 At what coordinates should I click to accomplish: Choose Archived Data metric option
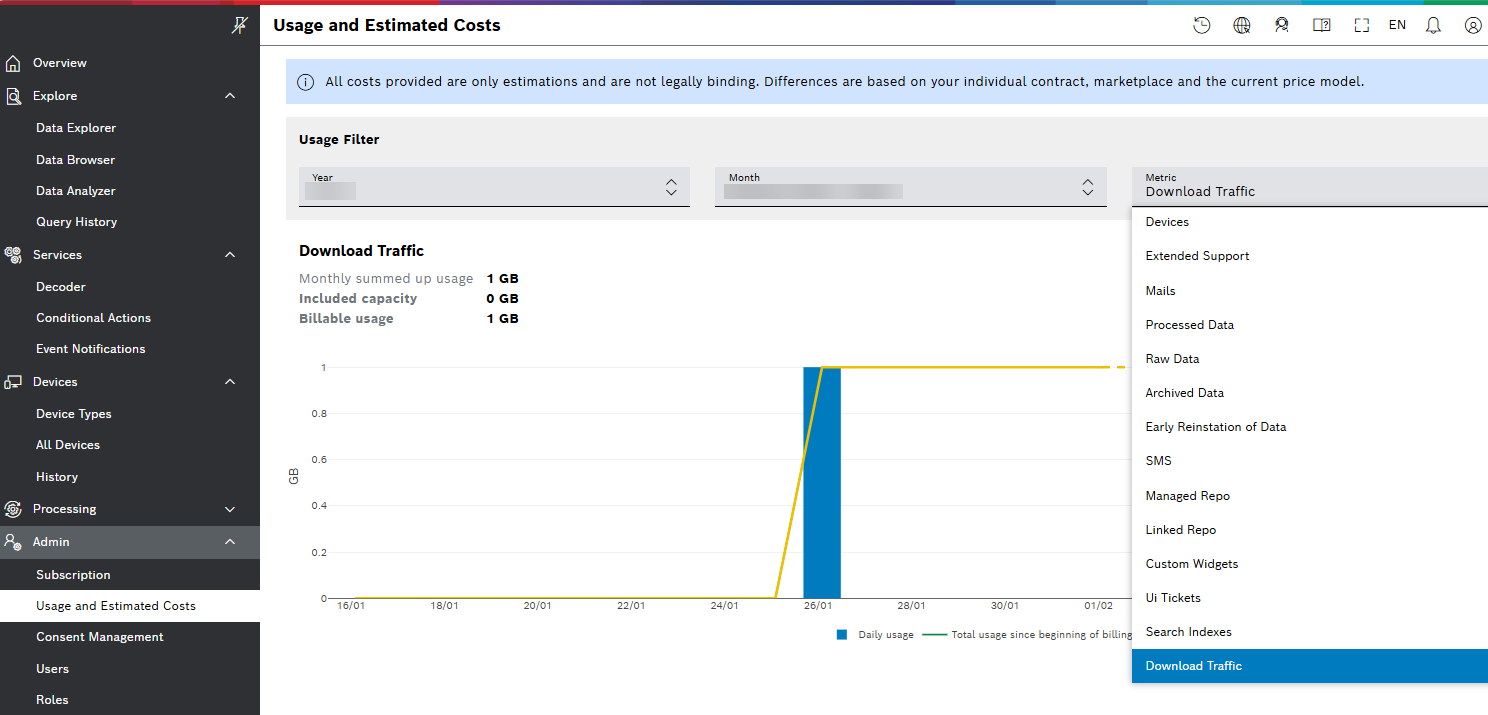1184,393
